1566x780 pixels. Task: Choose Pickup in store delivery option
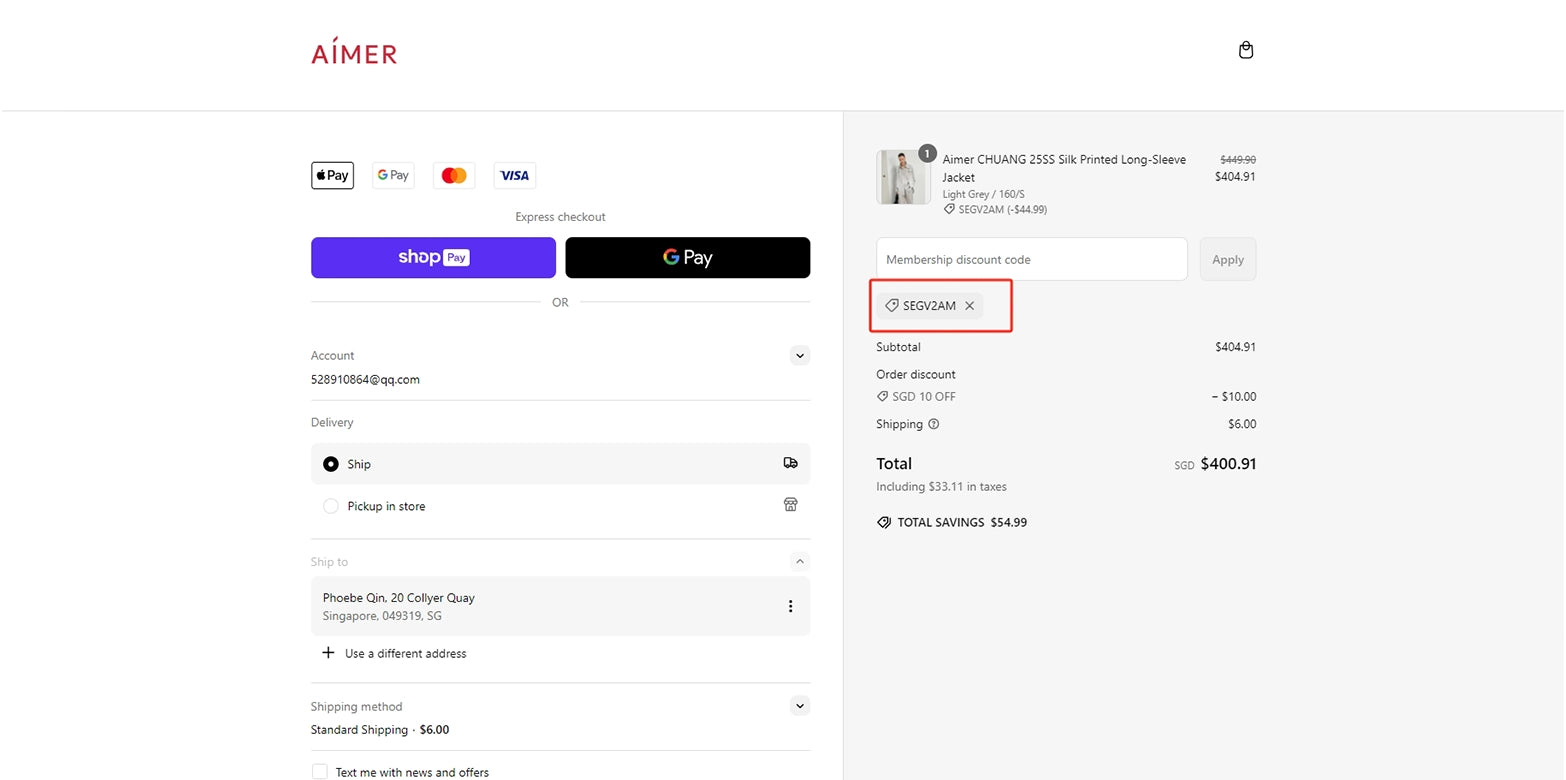click(560, 506)
